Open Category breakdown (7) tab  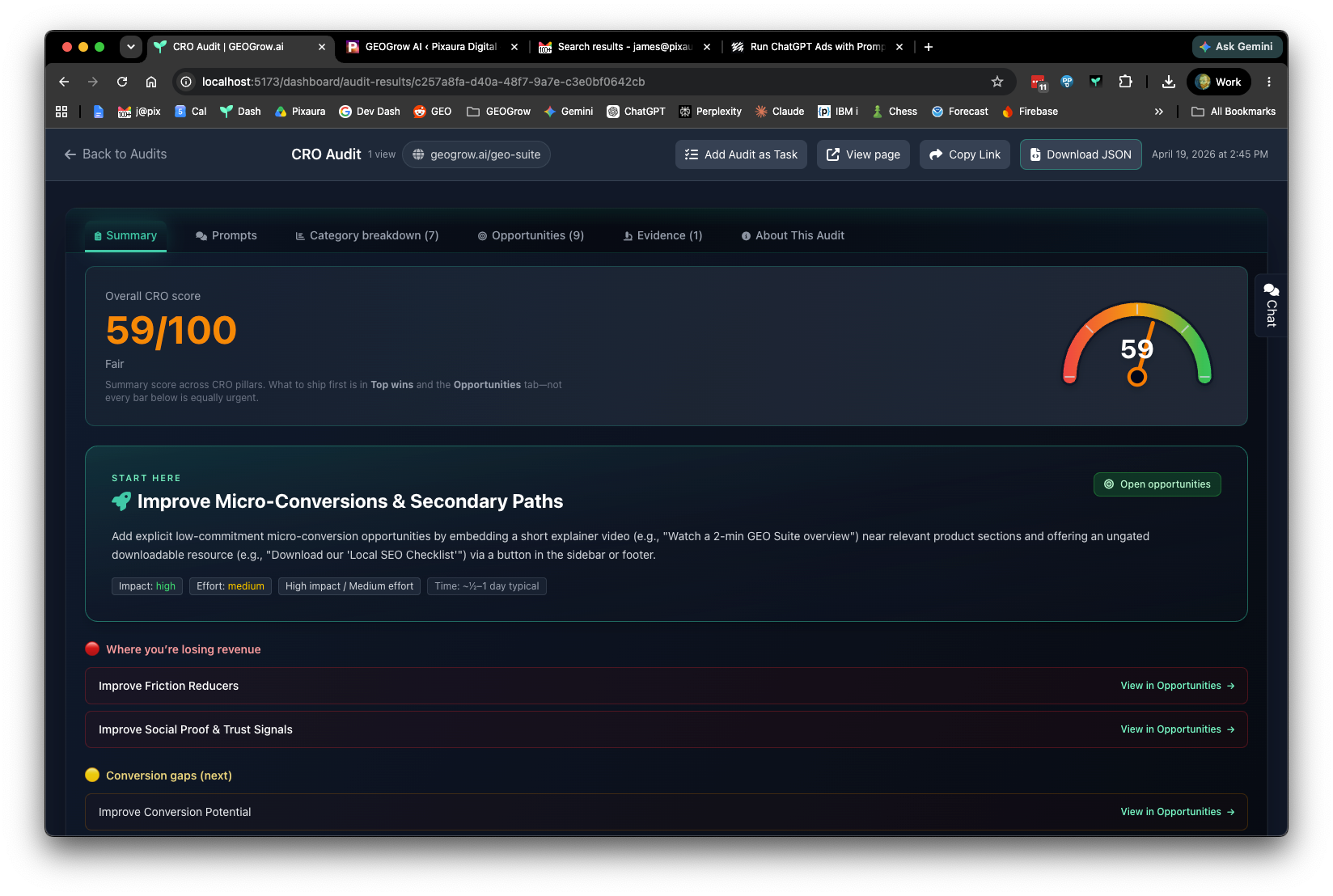tap(367, 235)
